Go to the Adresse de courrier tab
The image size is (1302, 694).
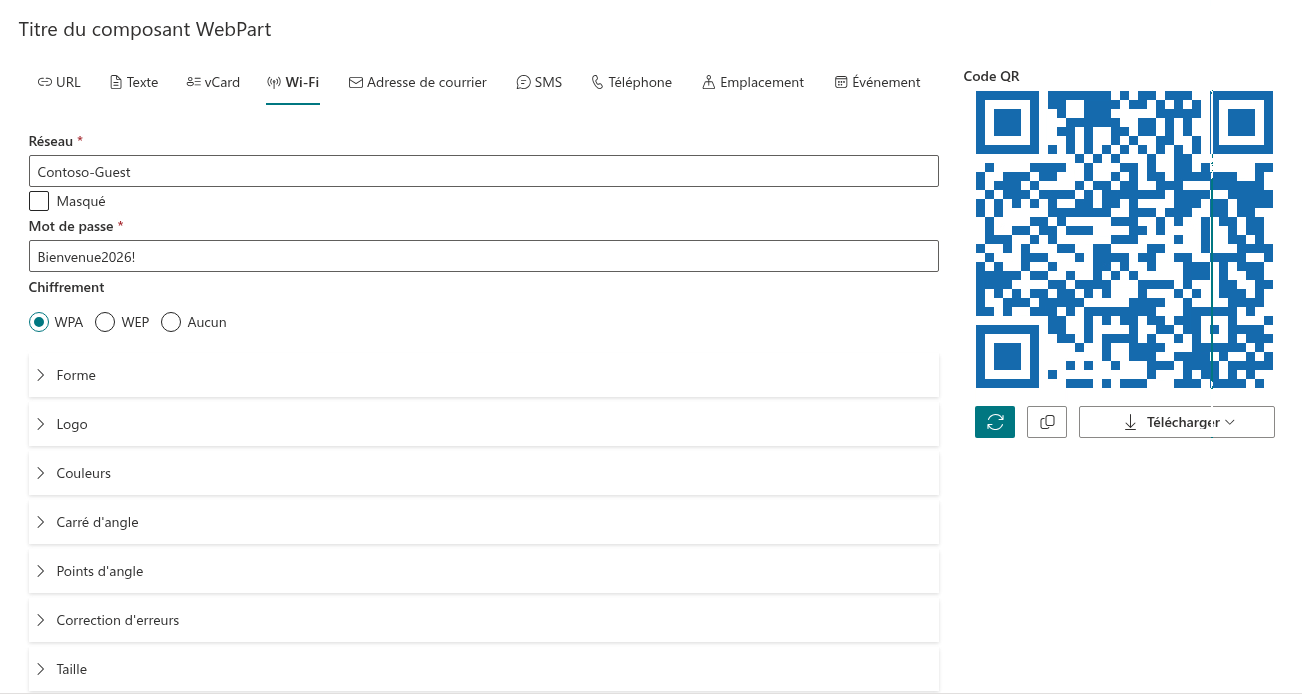click(418, 82)
